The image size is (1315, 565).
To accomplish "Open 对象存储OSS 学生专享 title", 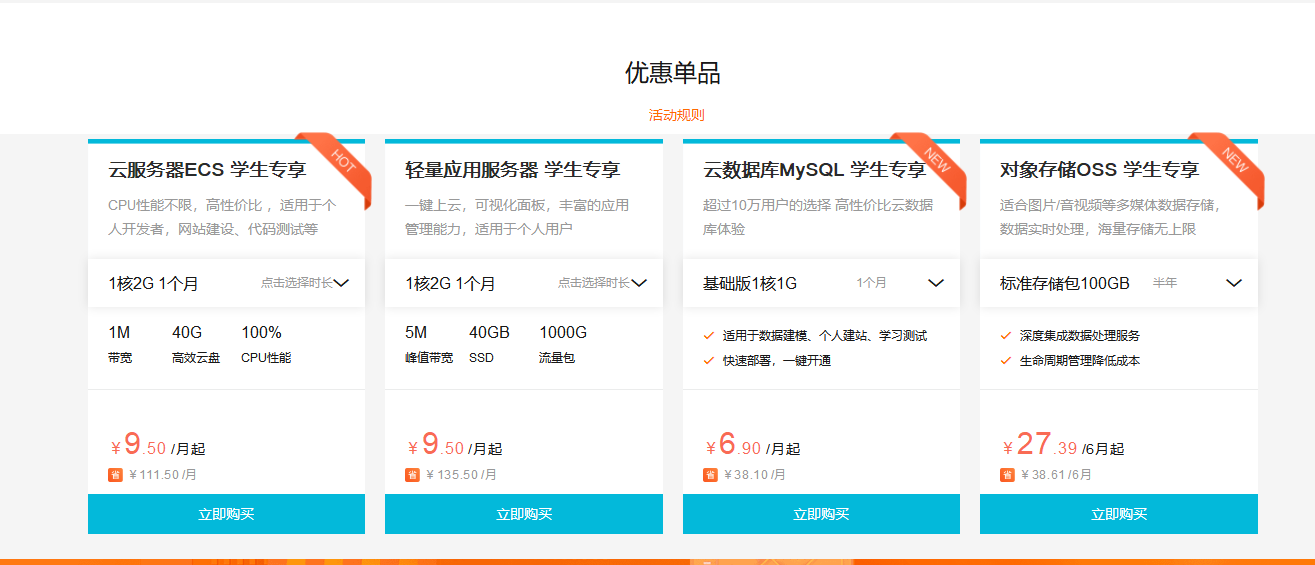I will pyautogui.click(x=1099, y=170).
